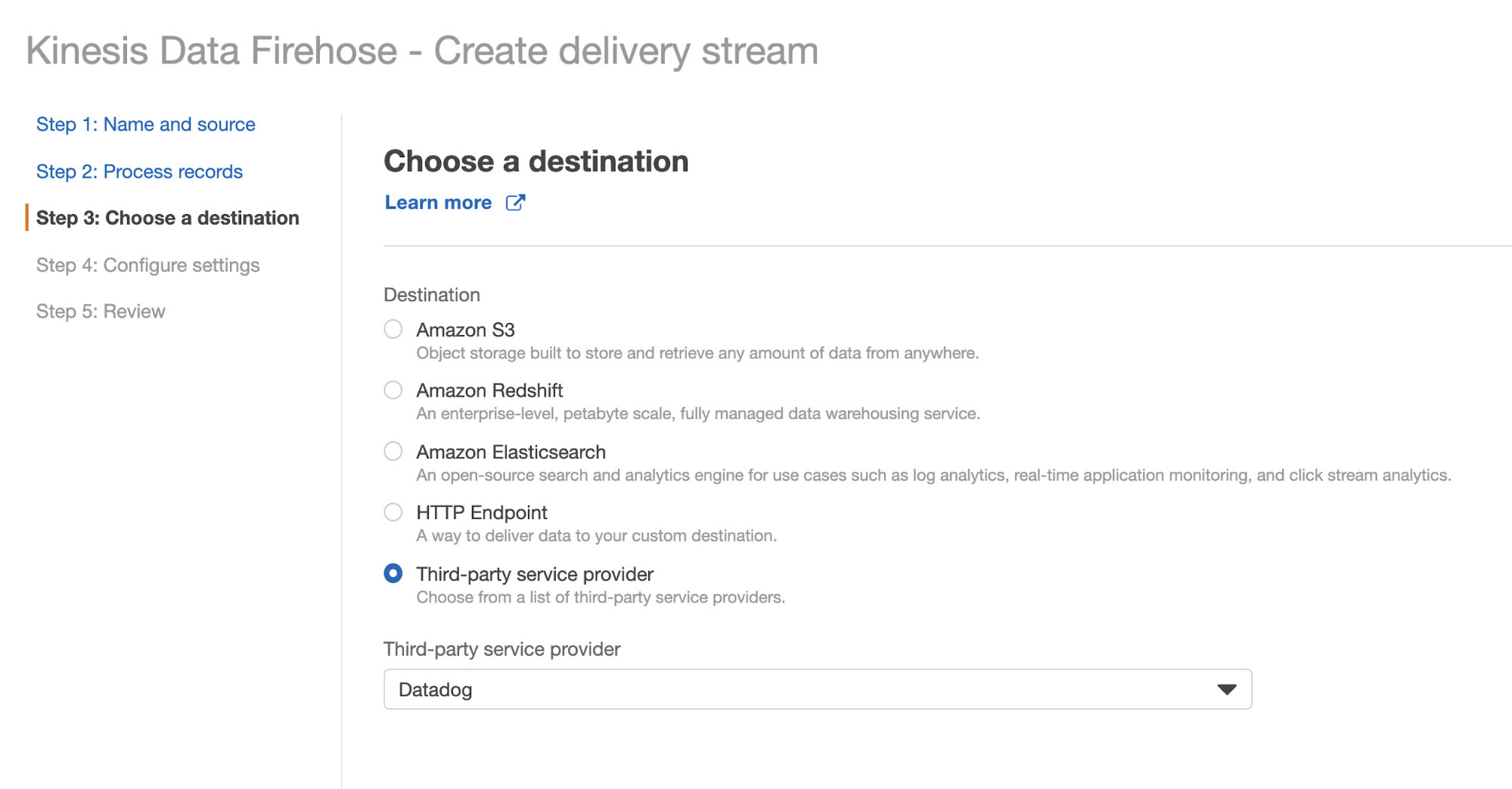Image resolution: width=1512 pixels, height=789 pixels.
Task: Jump to Step 4: Configure settings
Action: pos(147,265)
